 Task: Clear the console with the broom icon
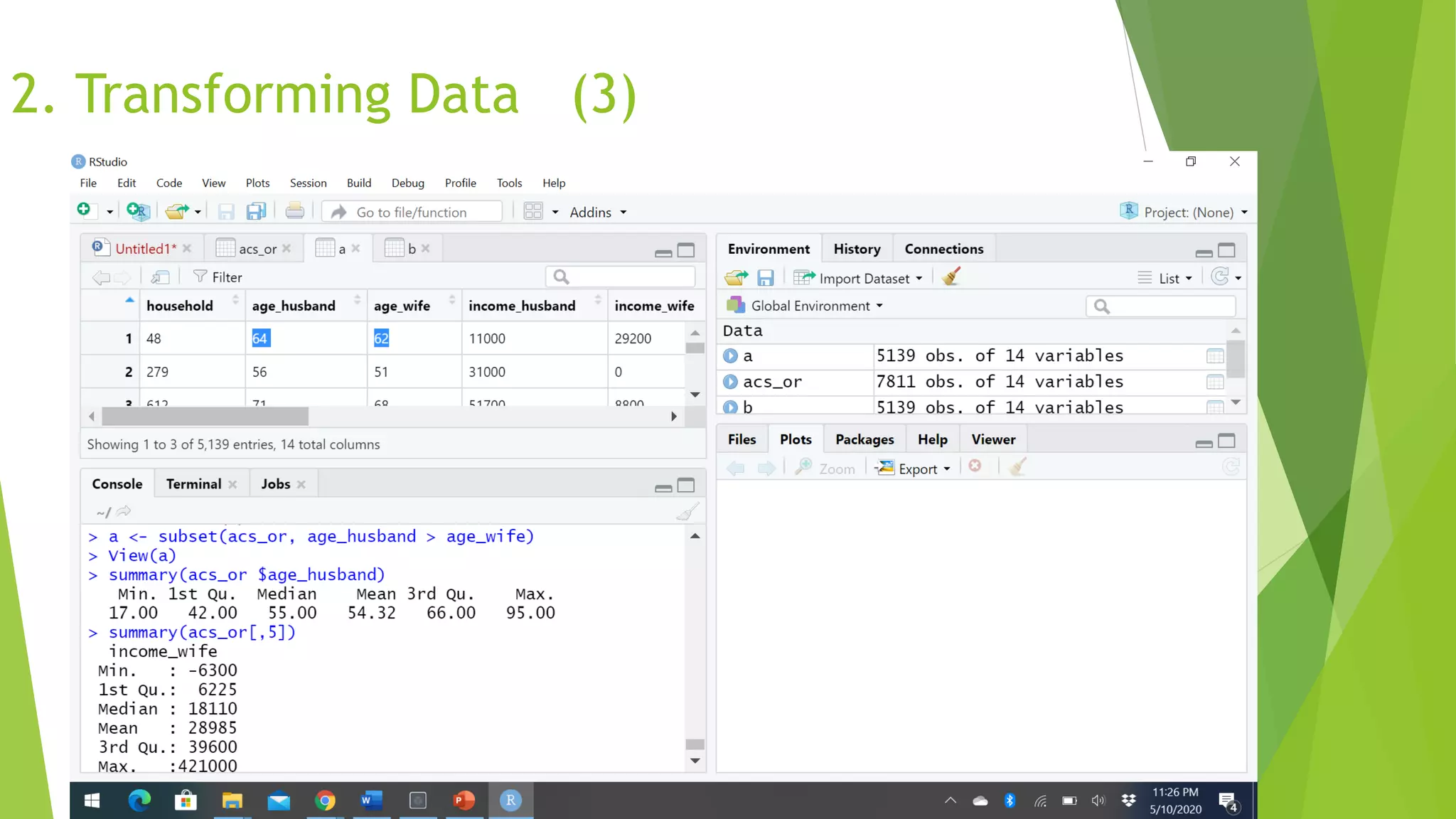[x=687, y=512]
